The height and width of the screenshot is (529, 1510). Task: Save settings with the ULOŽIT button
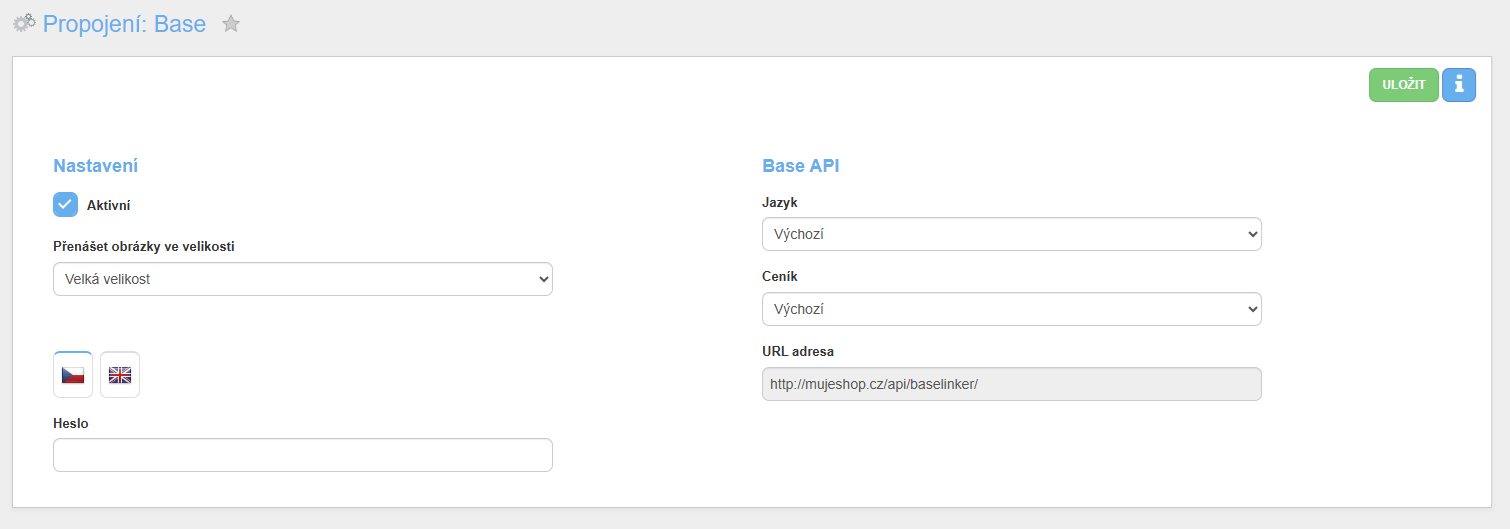coord(1404,85)
